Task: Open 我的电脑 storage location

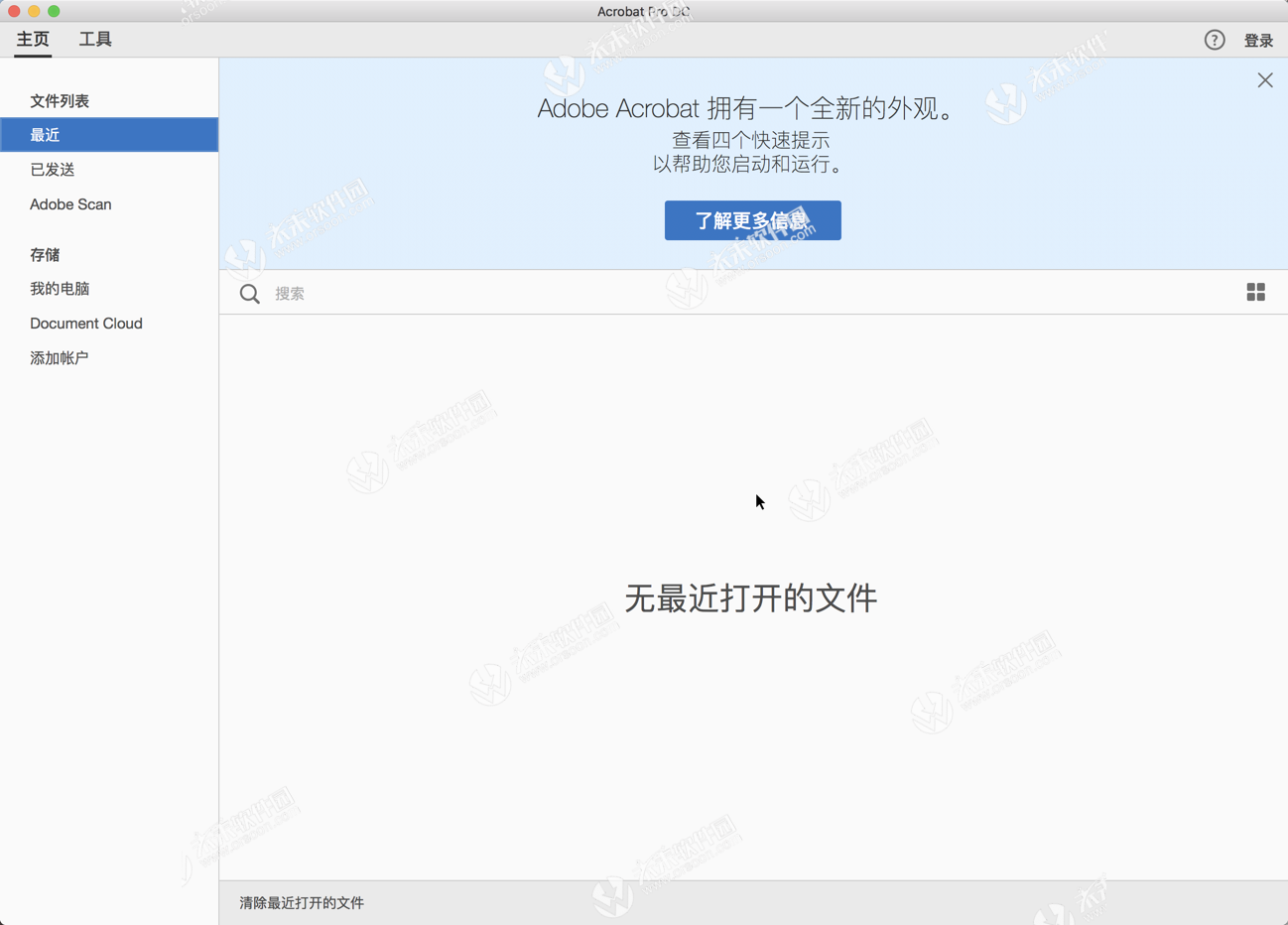Action: click(60, 289)
